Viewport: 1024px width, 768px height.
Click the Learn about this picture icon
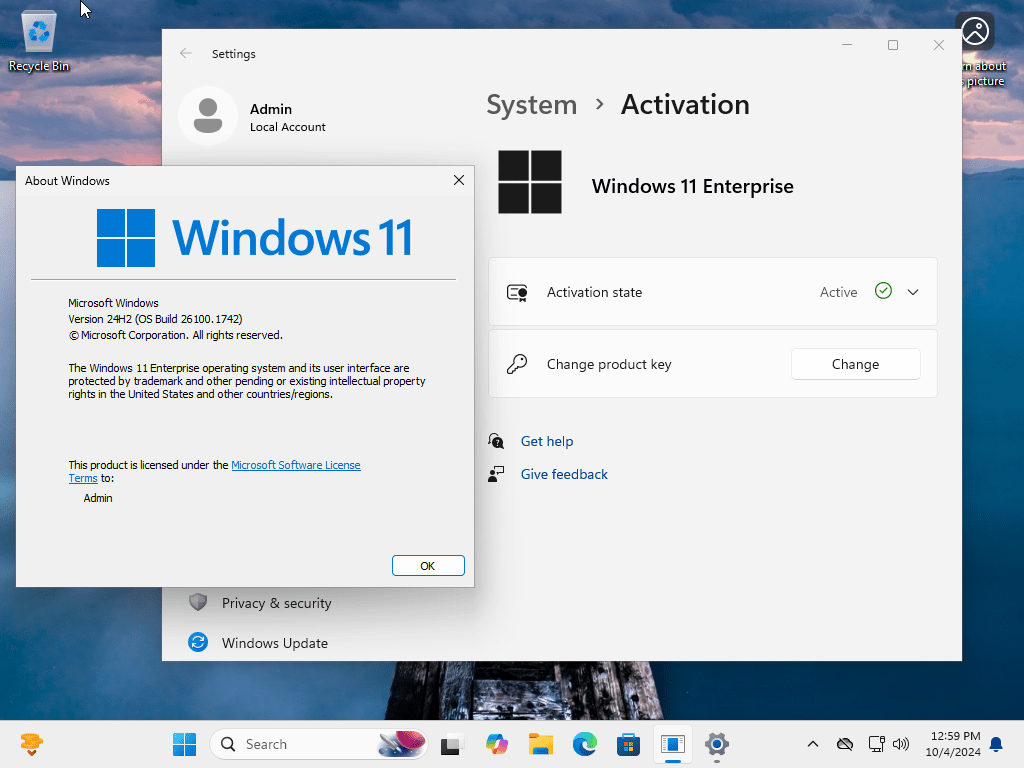(975, 31)
